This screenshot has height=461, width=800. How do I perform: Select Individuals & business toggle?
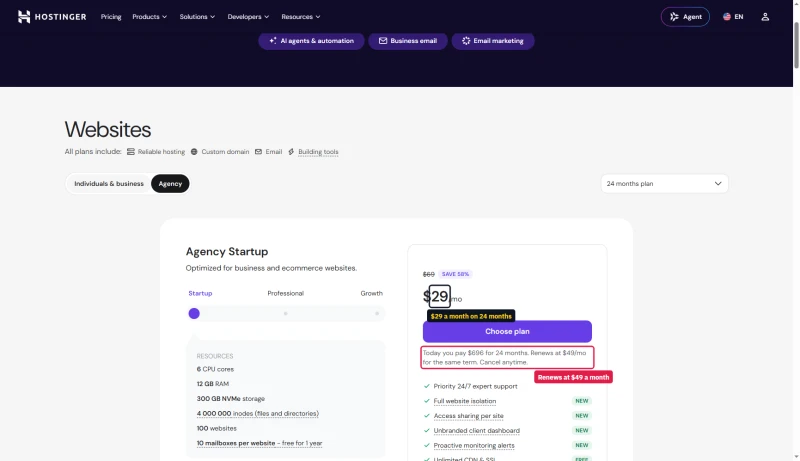click(x=109, y=184)
